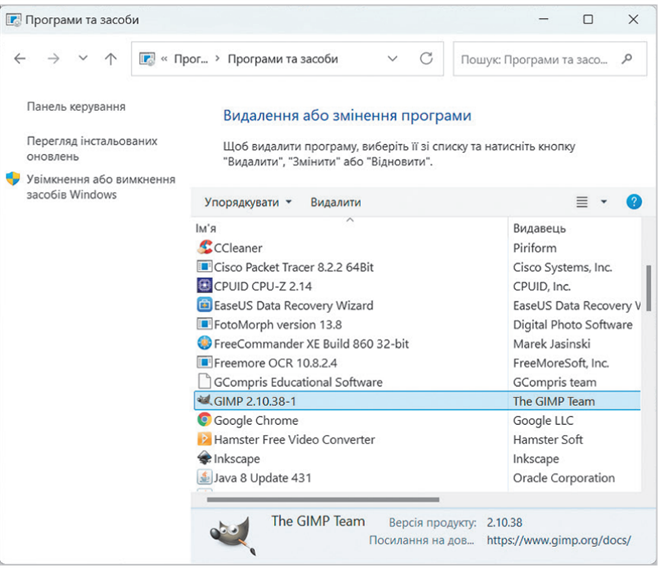This screenshot has width=658, height=568.
Task: Select FotoMorph version 13.8 entry
Action: tap(278, 325)
